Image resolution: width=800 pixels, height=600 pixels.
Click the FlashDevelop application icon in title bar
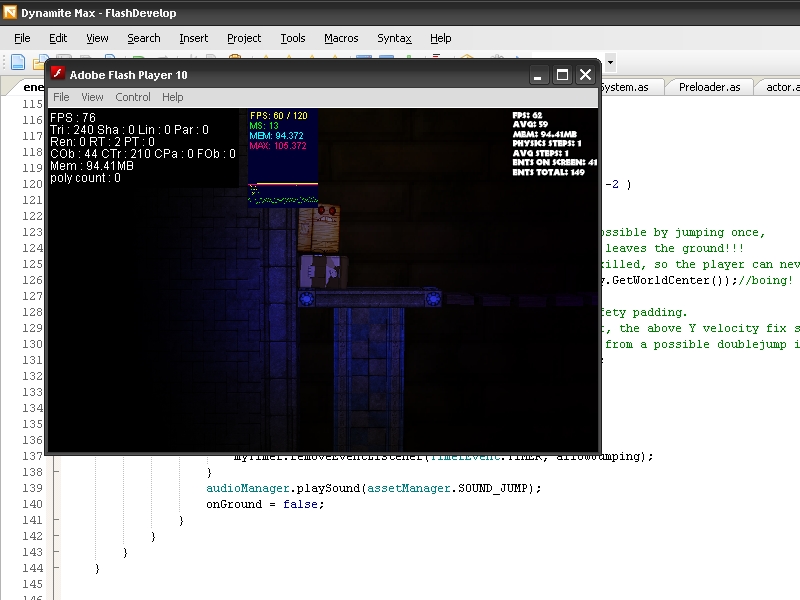[10, 13]
